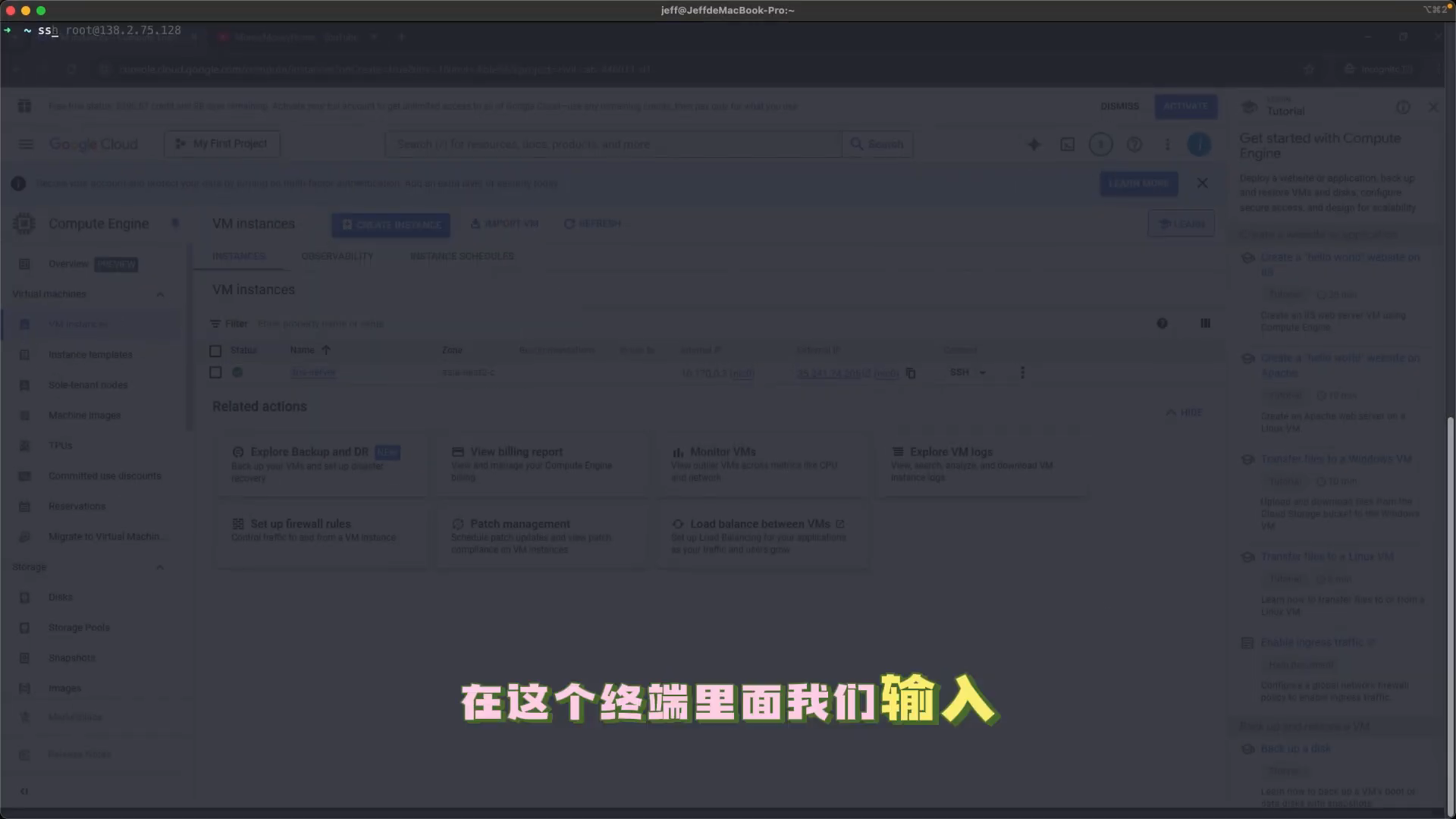Click IMPORT VM in toolbar
The width and height of the screenshot is (1456, 819).
(504, 224)
